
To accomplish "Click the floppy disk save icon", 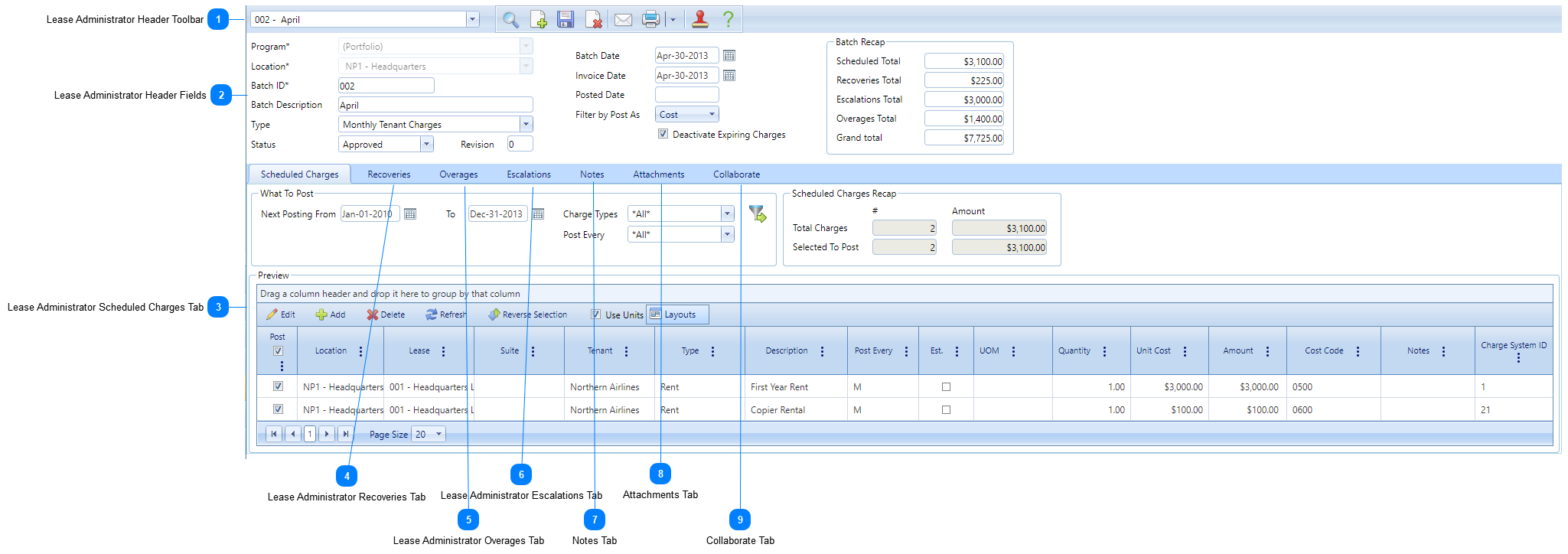I will (x=566, y=20).
